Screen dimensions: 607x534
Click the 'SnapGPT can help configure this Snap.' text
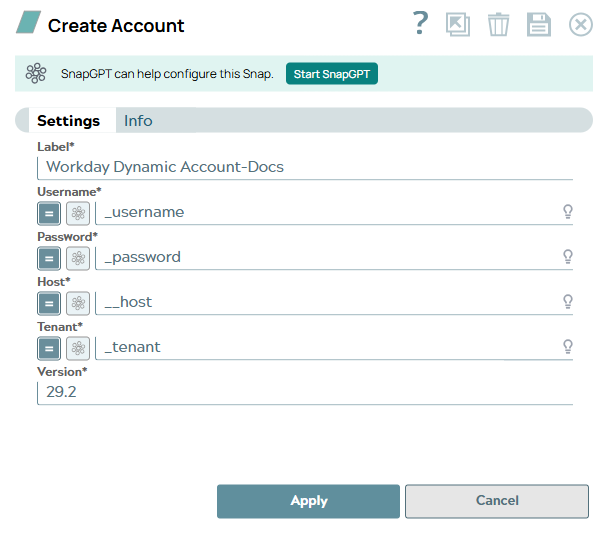167,74
